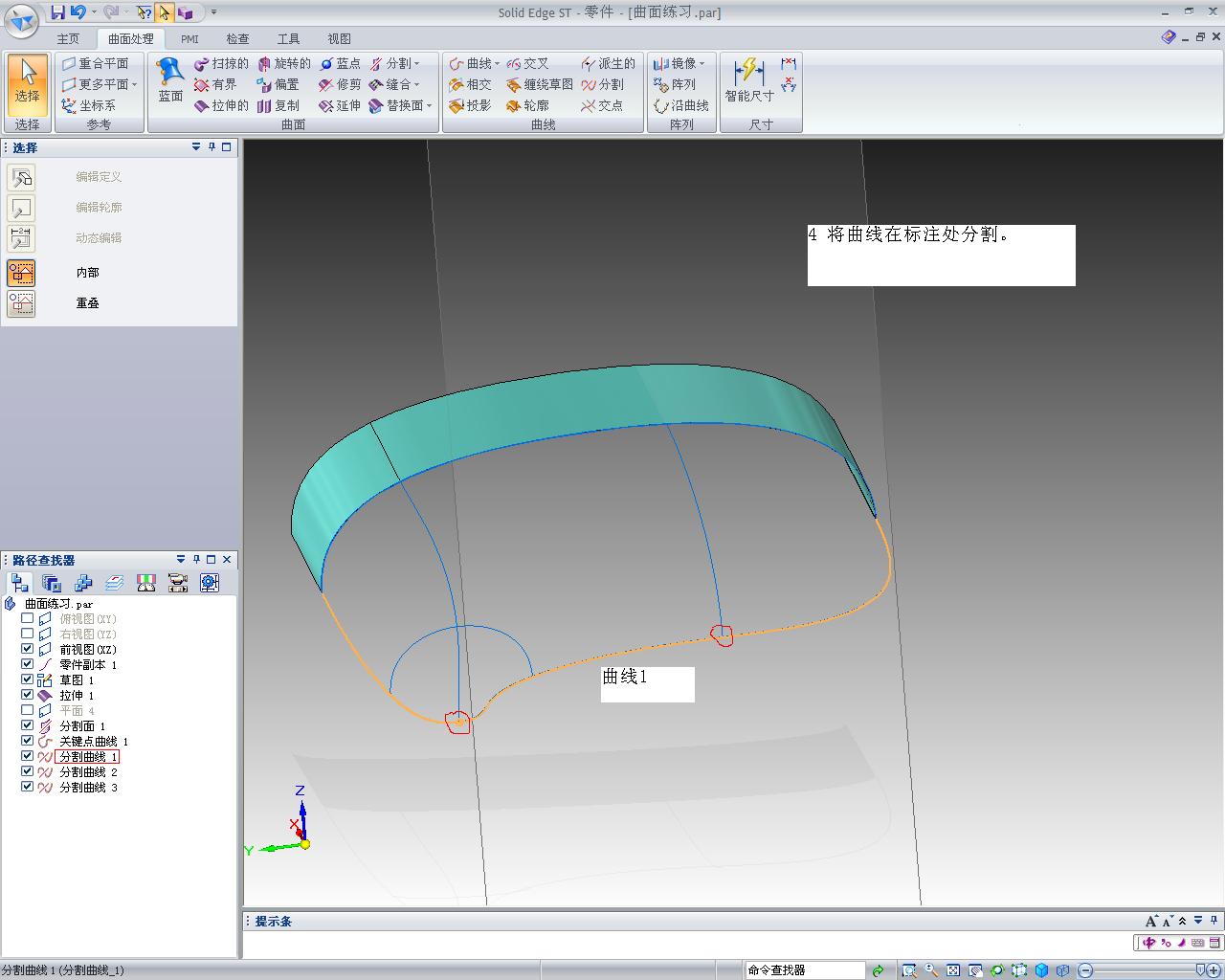This screenshot has height=980, width=1225.
Task: Uncheck the 零件副本 1 checkbox
Action: [x=27, y=664]
